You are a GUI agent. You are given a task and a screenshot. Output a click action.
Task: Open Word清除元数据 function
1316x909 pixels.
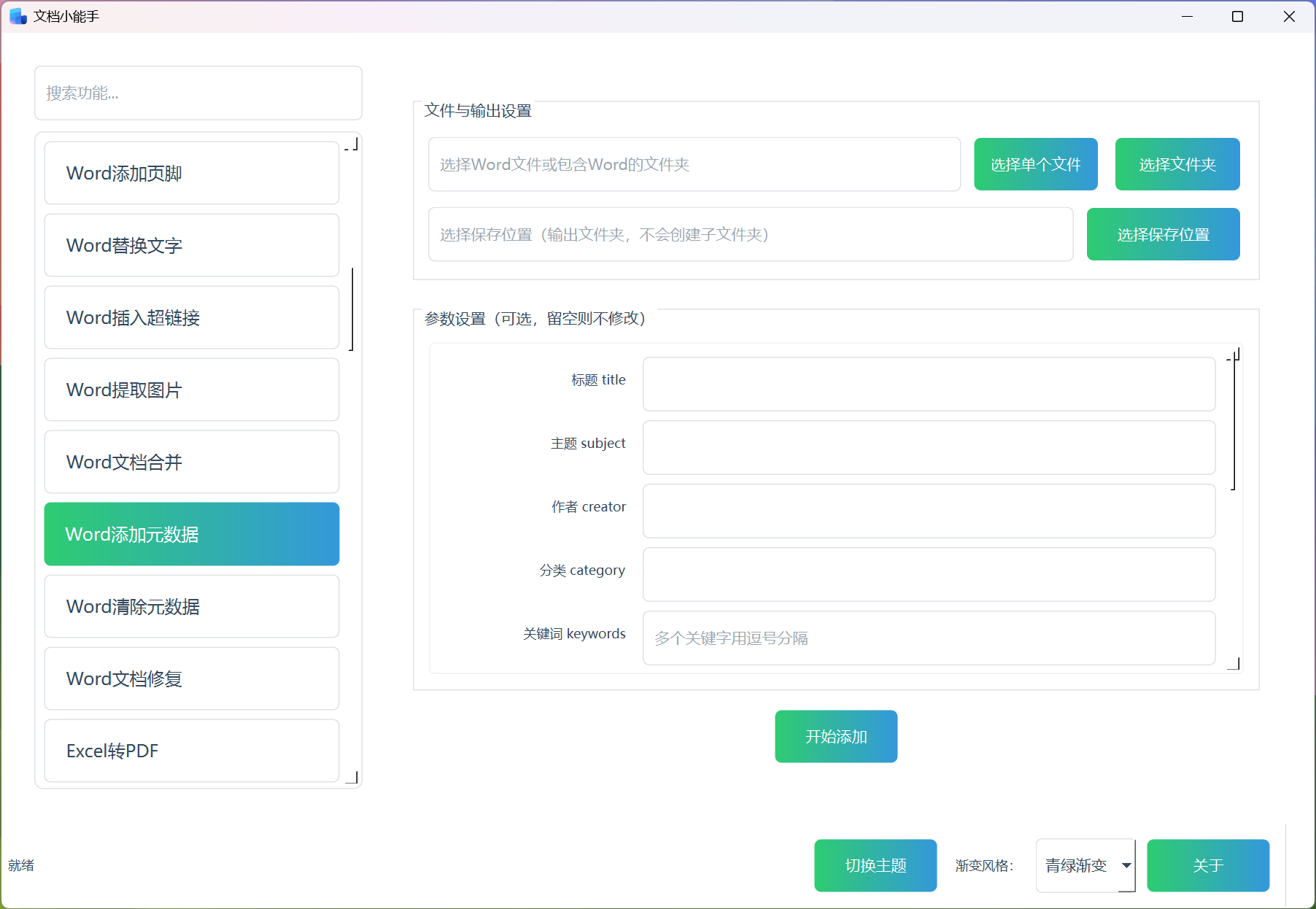(191, 606)
